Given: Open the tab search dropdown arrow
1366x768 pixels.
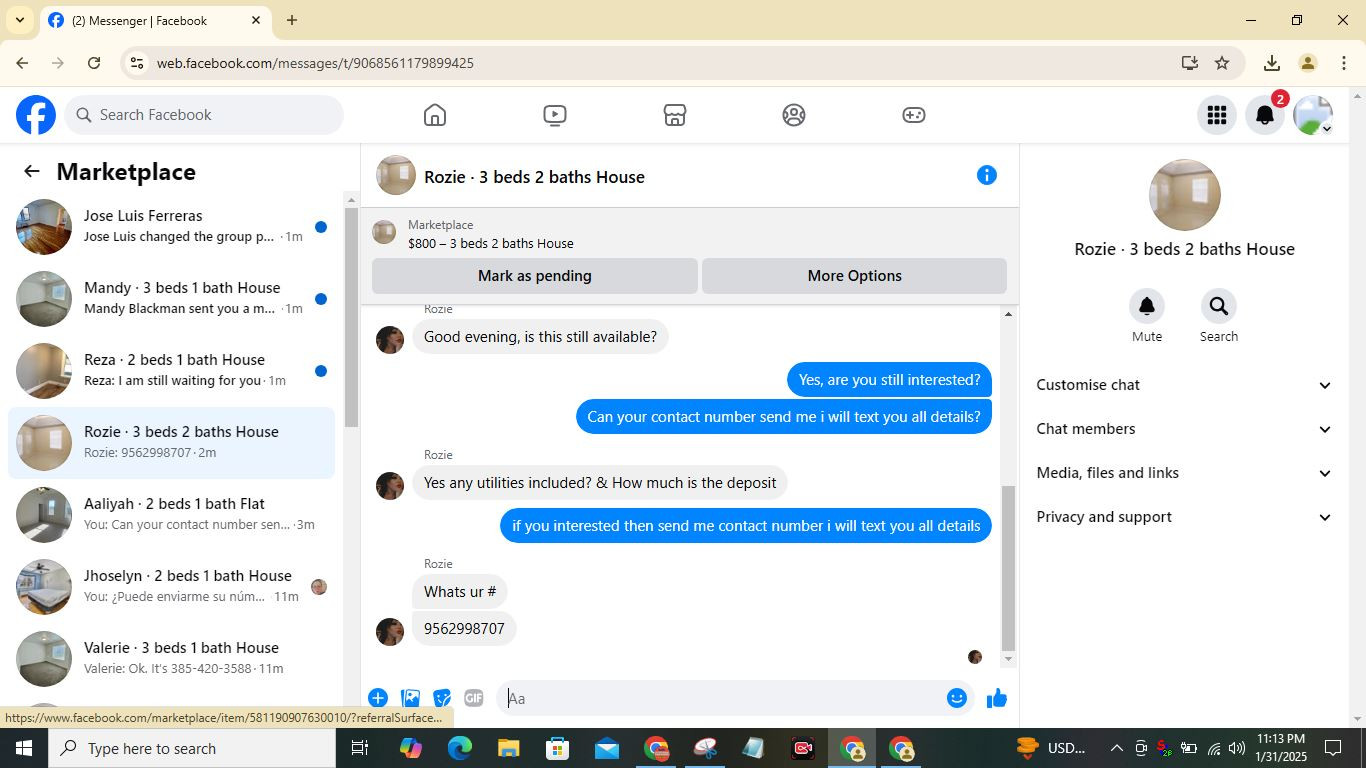Looking at the screenshot, I should [19, 20].
